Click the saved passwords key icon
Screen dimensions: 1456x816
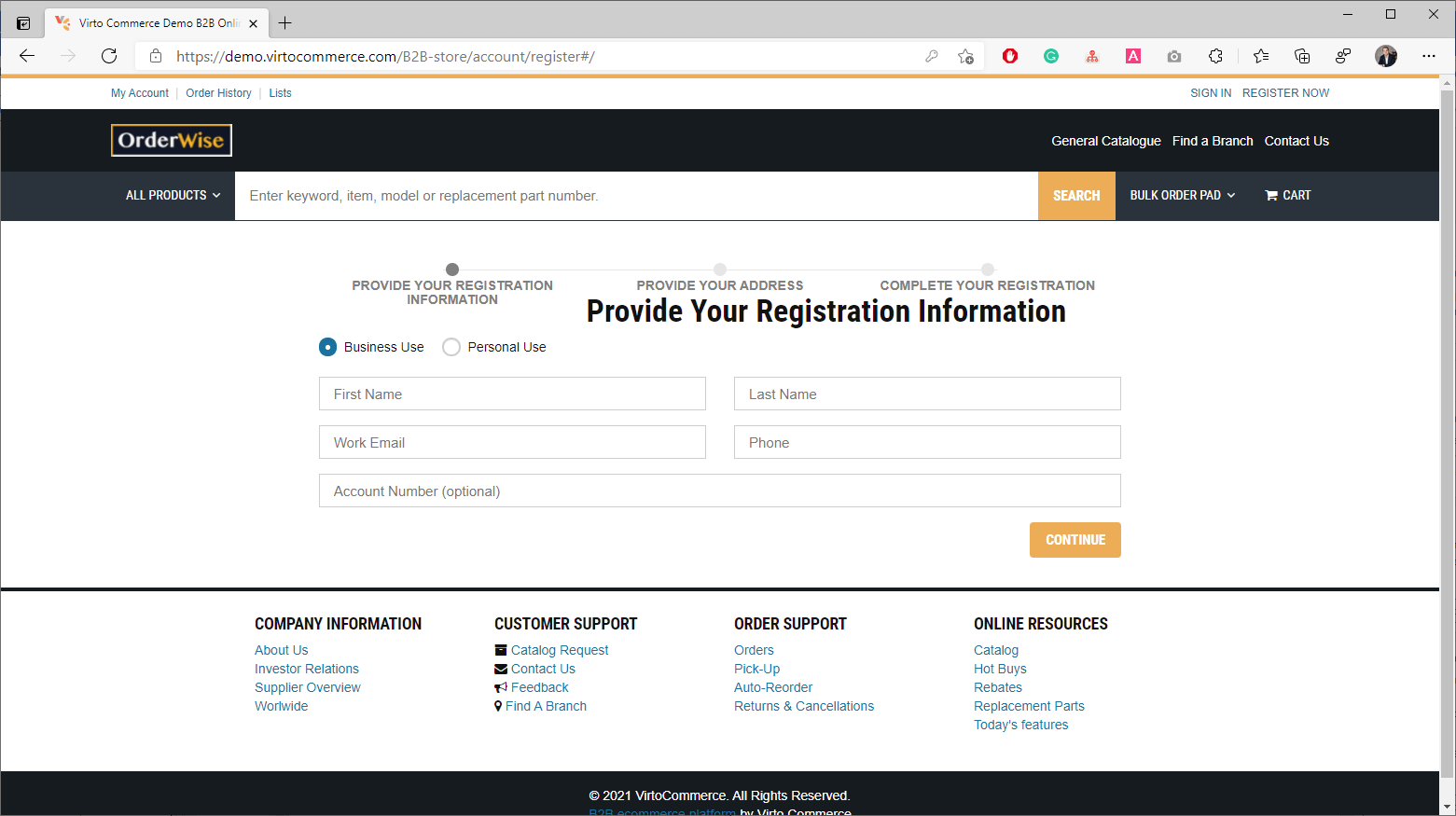pos(931,56)
